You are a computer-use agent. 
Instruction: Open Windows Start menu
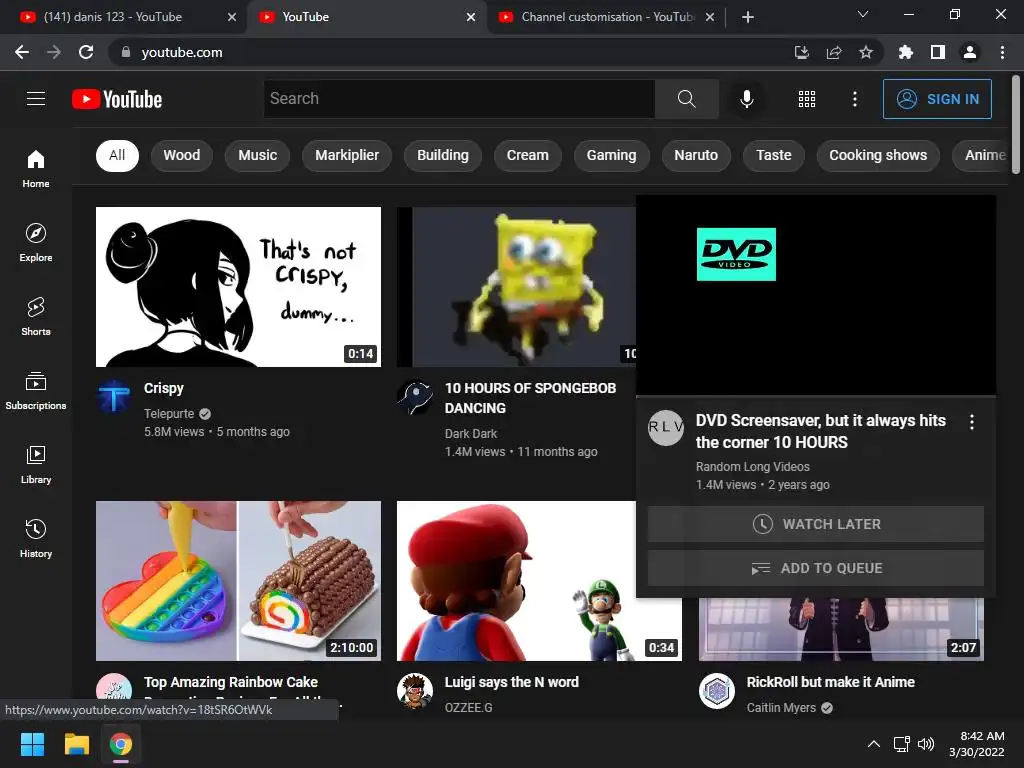point(32,744)
